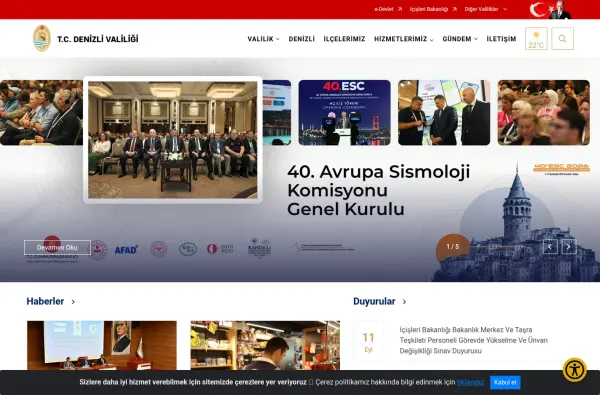Image resolution: width=600 pixels, height=395 pixels.
Task: Select the 40.ESC opening ceremony thumbnail
Action: point(344,113)
